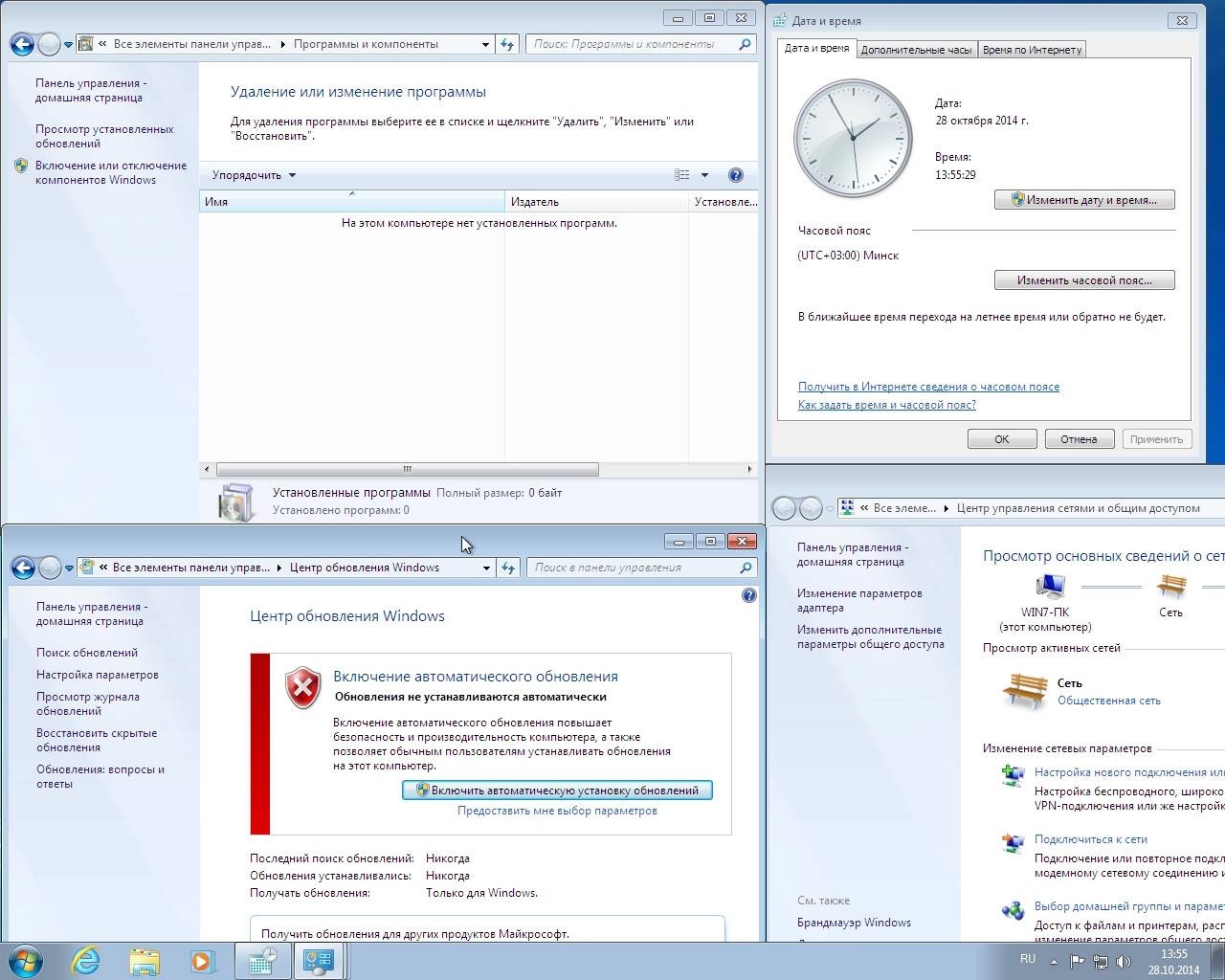Switch to the Дополнительные часы tab
Image resolution: width=1225 pixels, height=980 pixels.
[916, 50]
